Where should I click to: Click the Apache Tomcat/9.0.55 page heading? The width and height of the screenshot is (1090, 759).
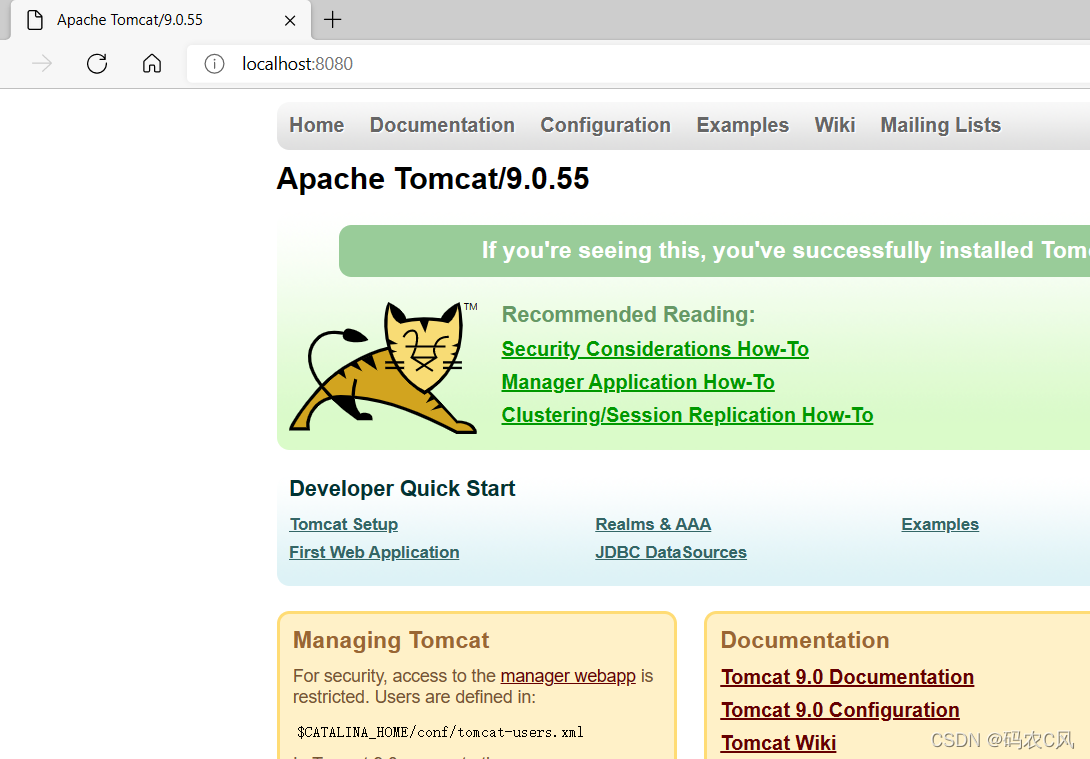tap(433, 179)
